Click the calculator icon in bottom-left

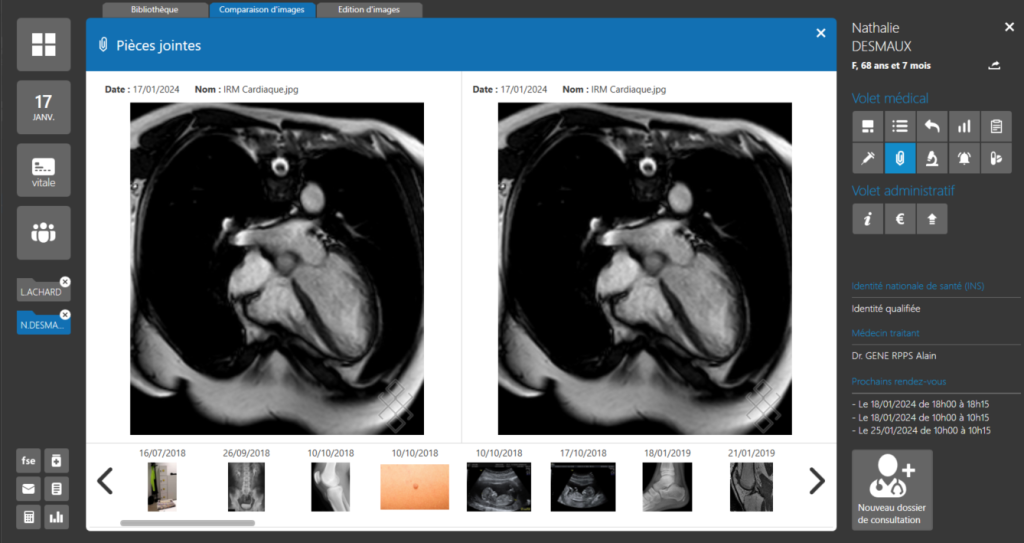click(x=28, y=517)
